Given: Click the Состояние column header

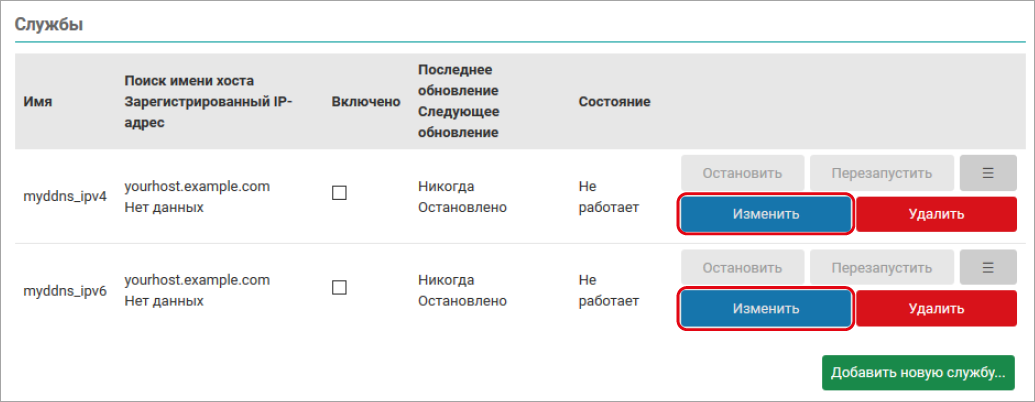Looking at the screenshot, I should 614,102.
